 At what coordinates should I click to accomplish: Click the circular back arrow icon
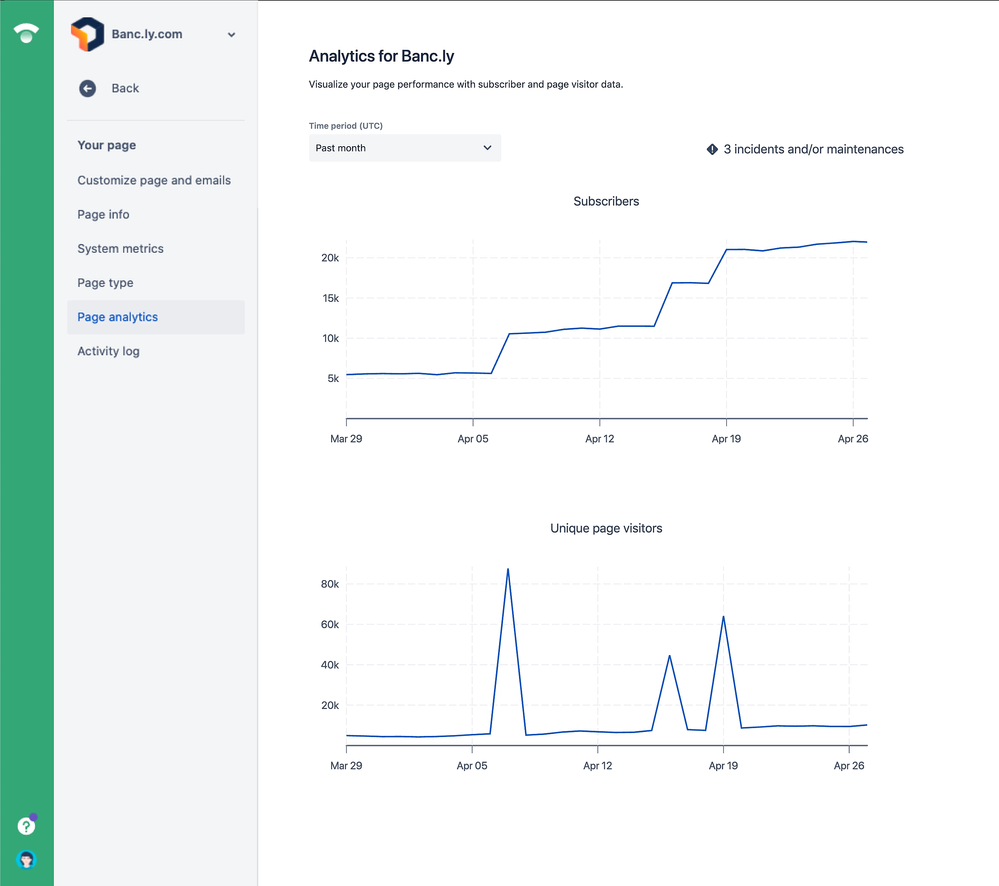point(87,88)
